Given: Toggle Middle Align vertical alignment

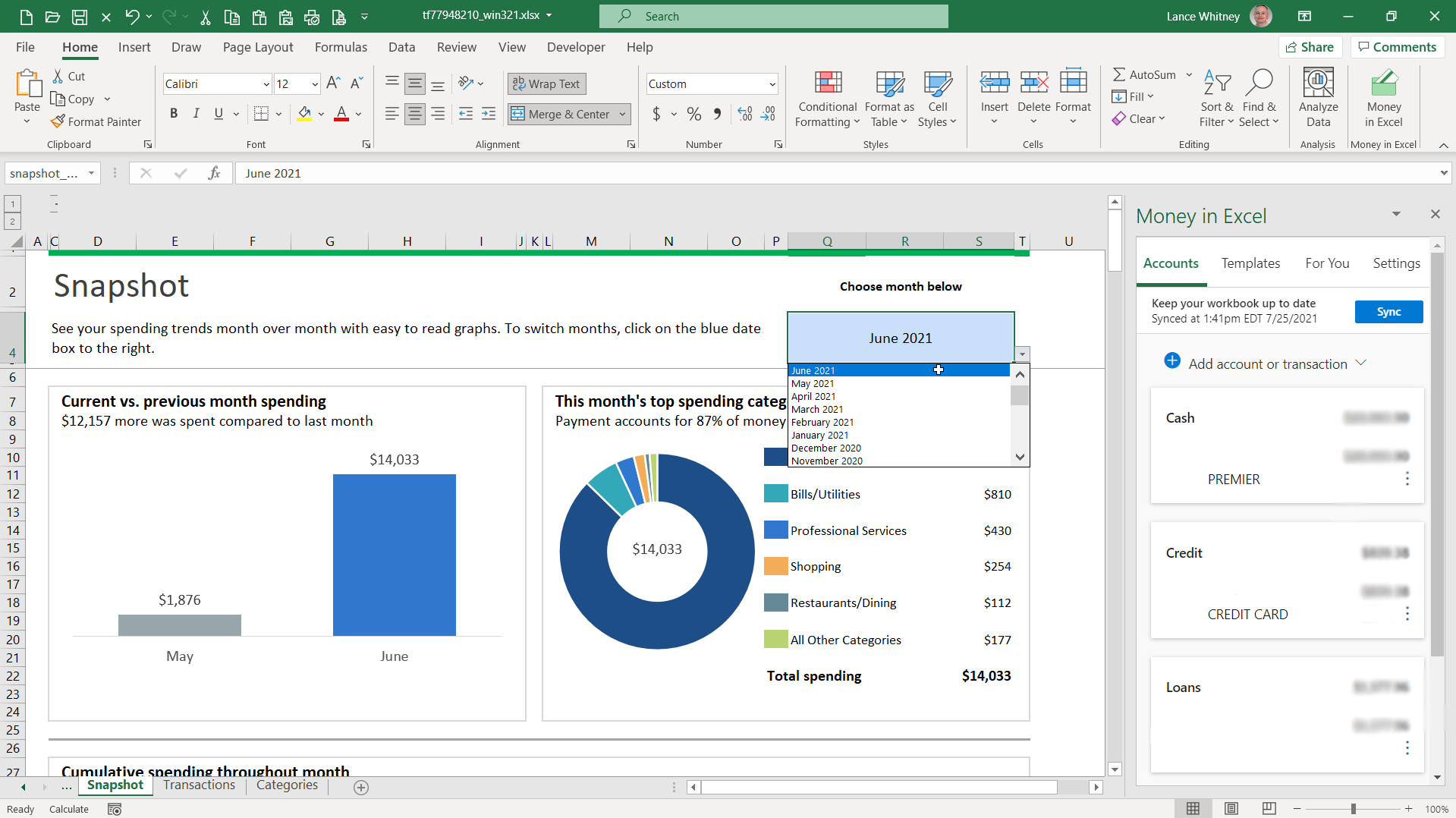Looking at the screenshot, I should point(414,83).
